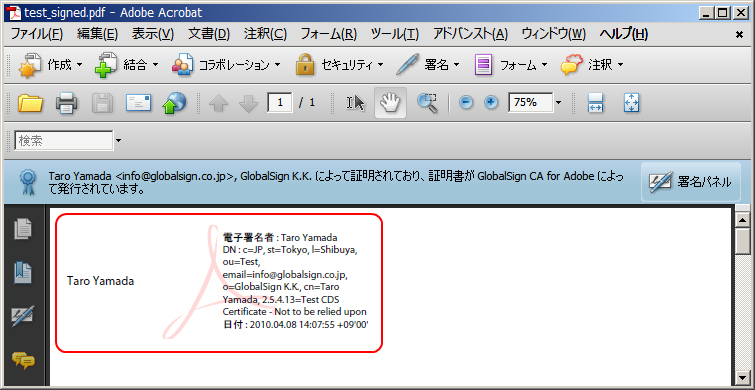Toggle Fit Width view mode
This screenshot has height=390, width=755.
coord(596,103)
